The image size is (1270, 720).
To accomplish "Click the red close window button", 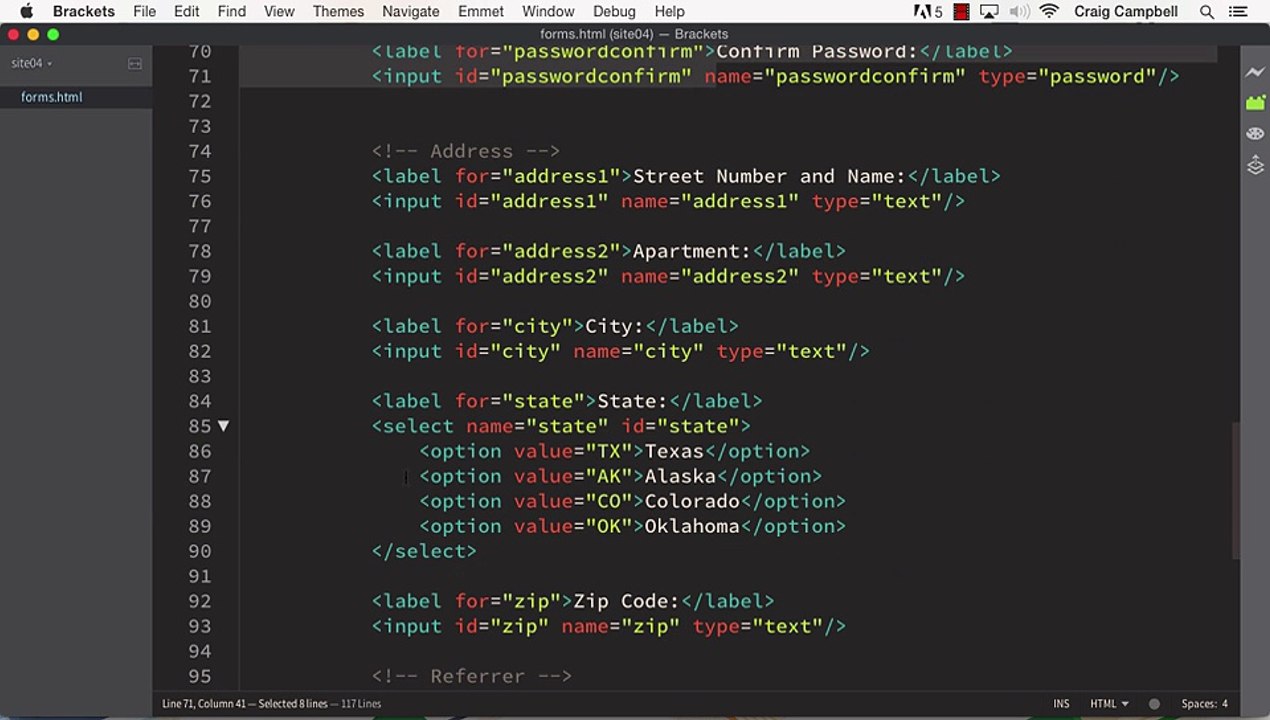I will (x=13, y=34).
